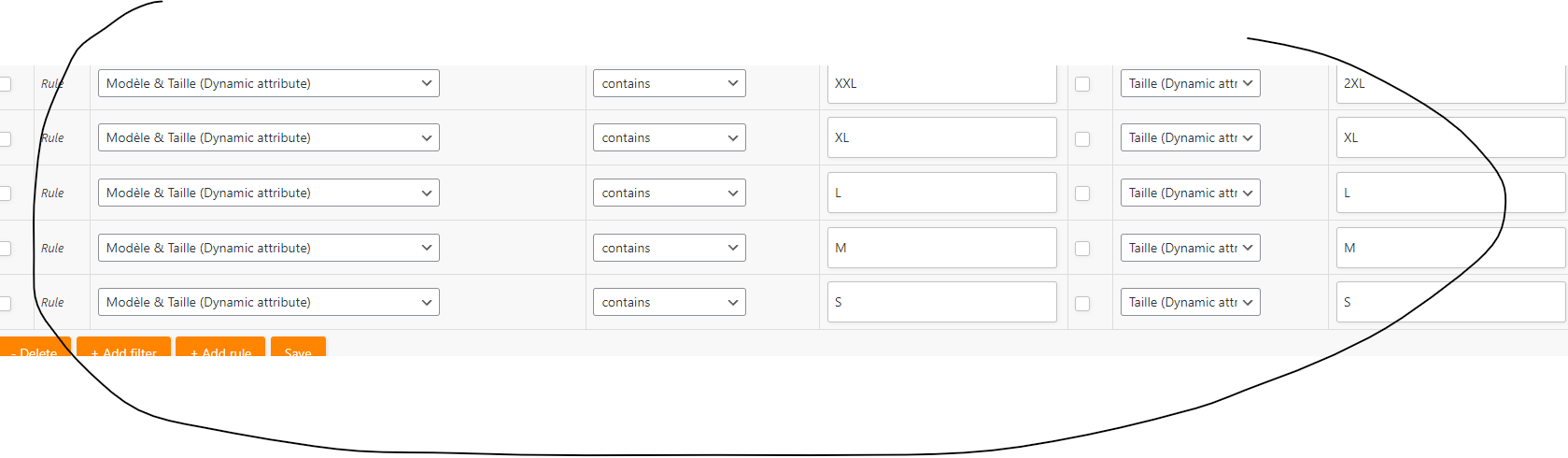Focus the output field containing XL
This screenshot has height=458, width=1568.
[x=1451, y=137]
